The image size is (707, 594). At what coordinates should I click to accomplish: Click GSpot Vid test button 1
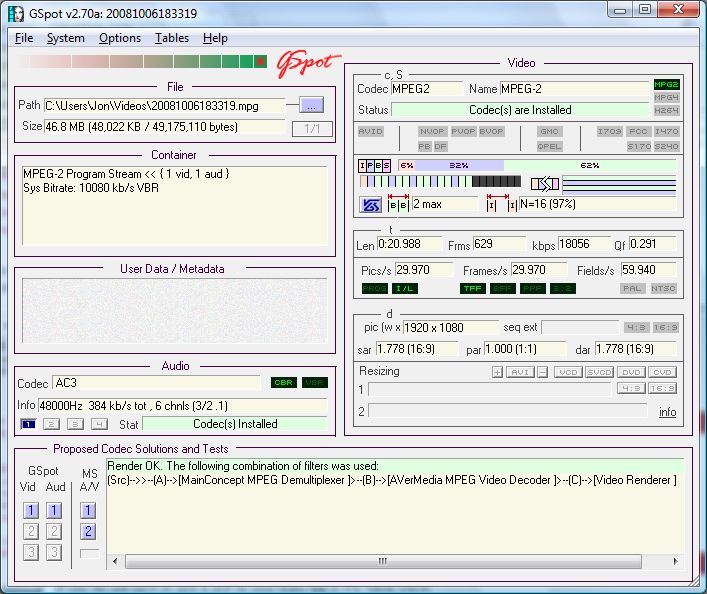coord(31,511)
